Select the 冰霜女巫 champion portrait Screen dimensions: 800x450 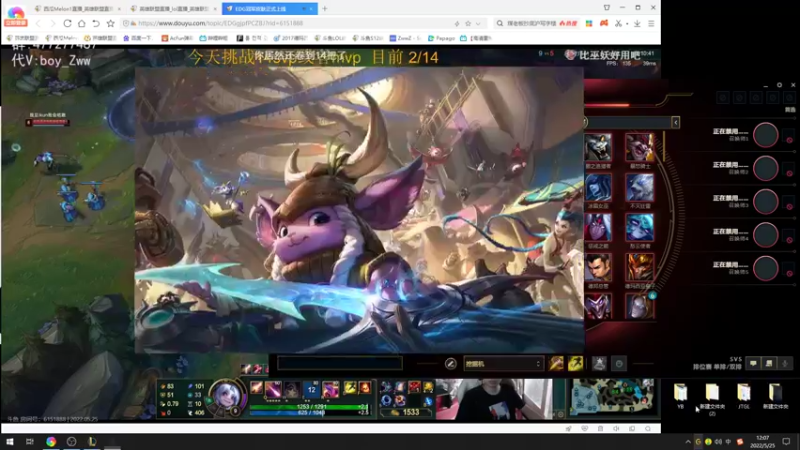click(598, 188)
